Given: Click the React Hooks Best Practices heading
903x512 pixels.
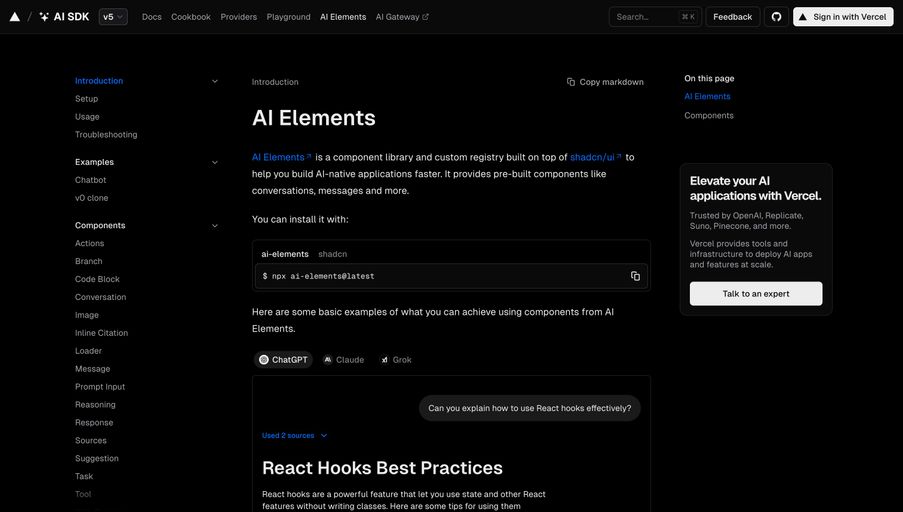Looking at the screenshot, I should pos(382,468).
